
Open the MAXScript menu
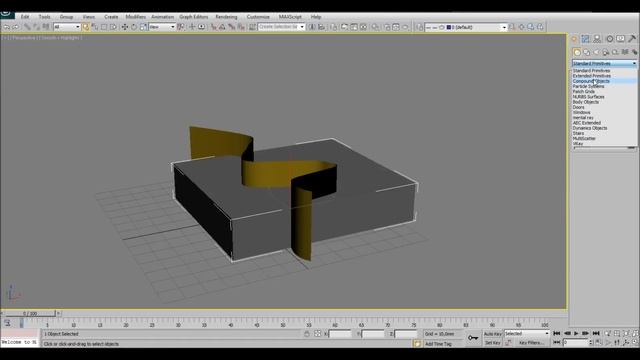point(290,17)
